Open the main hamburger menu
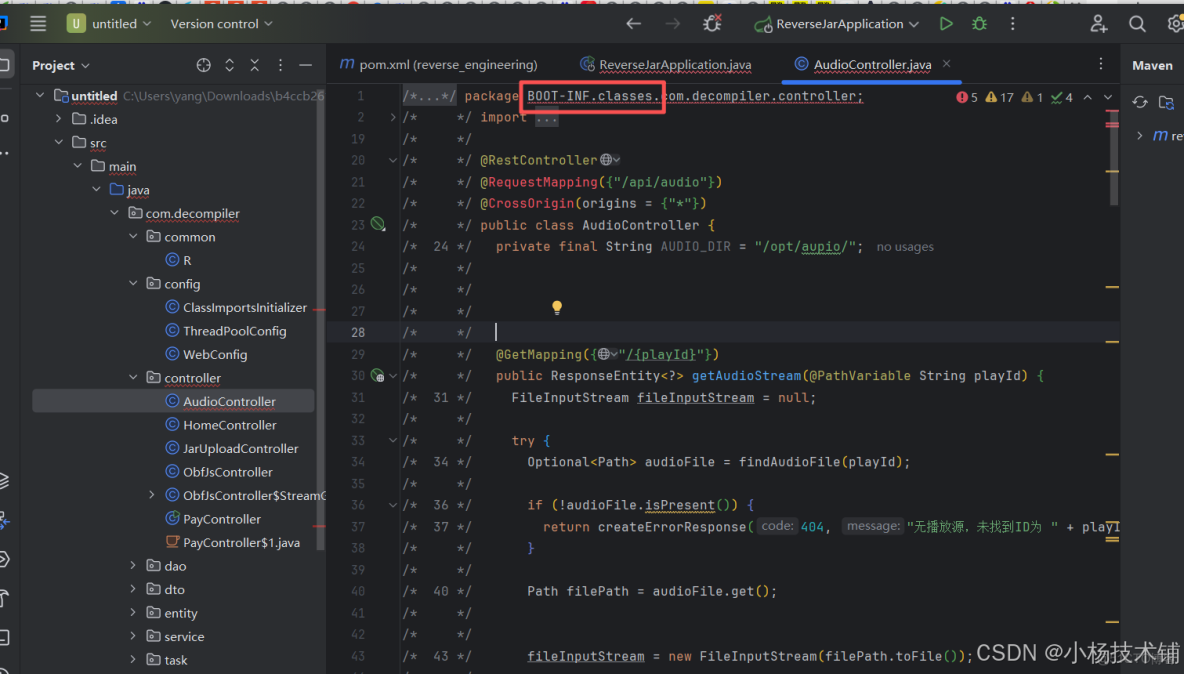Image resolution: width=1184 pixels, height=674 pixels. (x=37, y=23)
